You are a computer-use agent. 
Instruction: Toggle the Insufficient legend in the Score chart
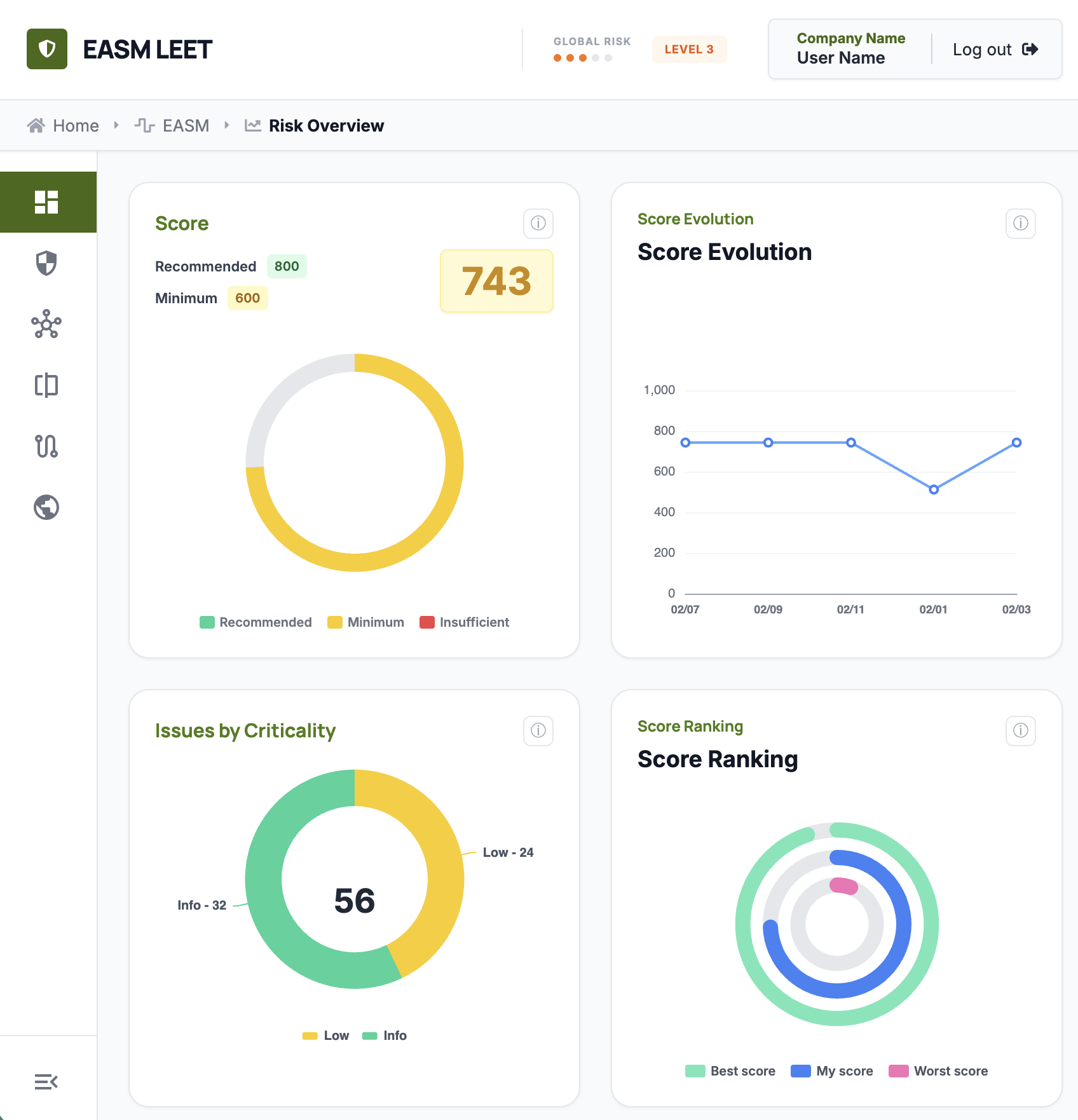click(x=464, y=622)
